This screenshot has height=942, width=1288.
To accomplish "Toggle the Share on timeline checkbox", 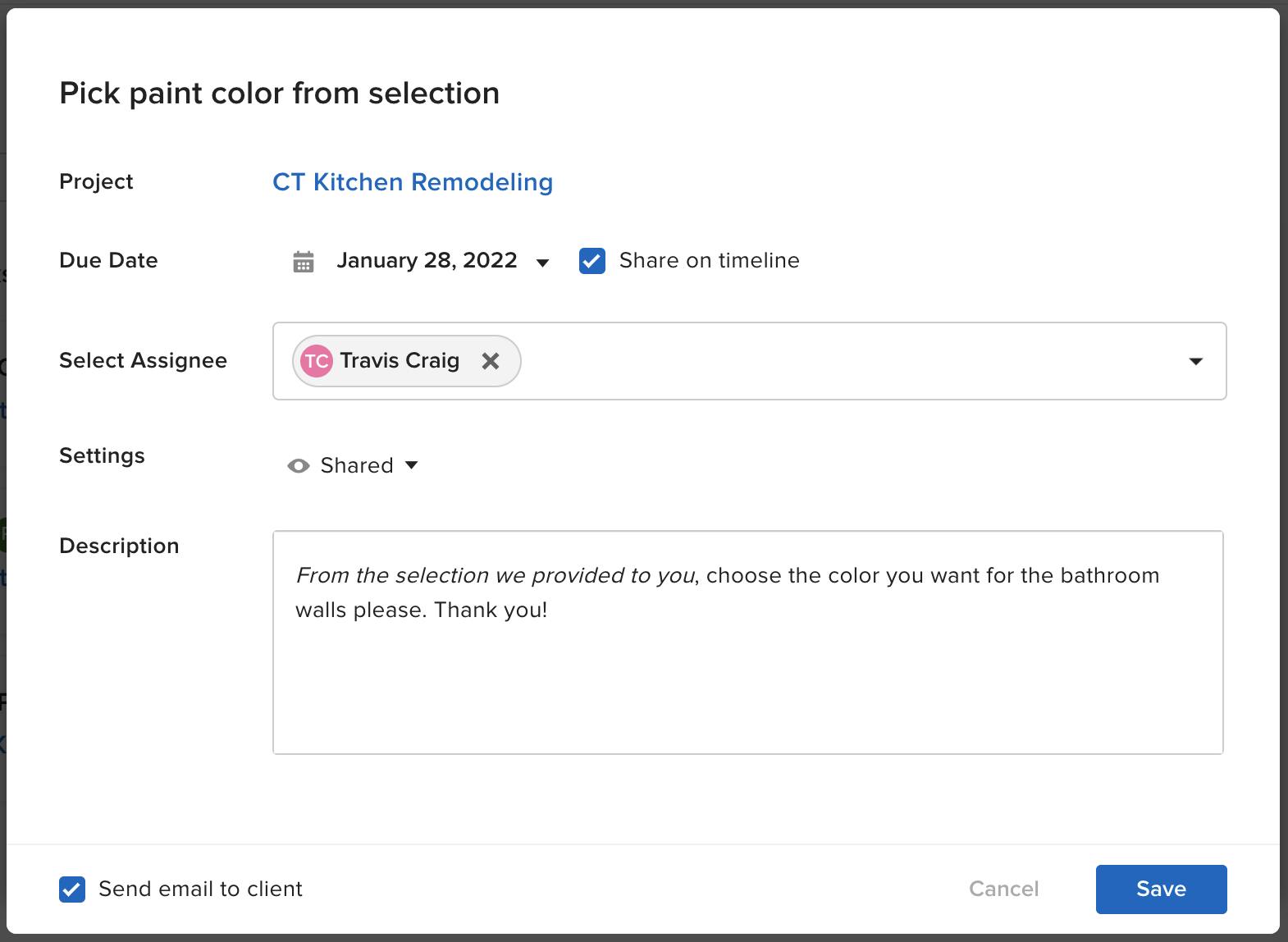I will 592,261.
